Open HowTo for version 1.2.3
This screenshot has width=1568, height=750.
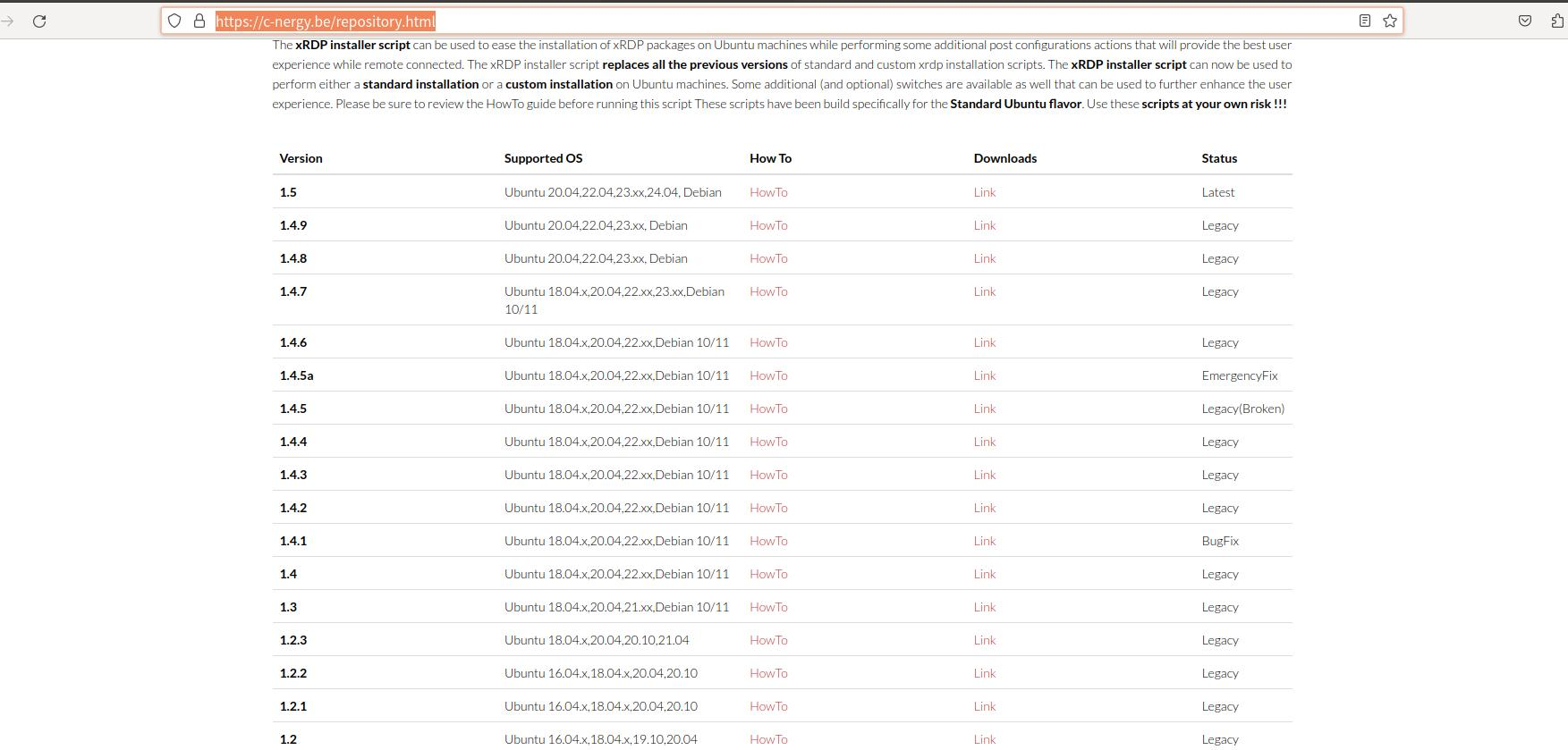[x=768, y=640]
